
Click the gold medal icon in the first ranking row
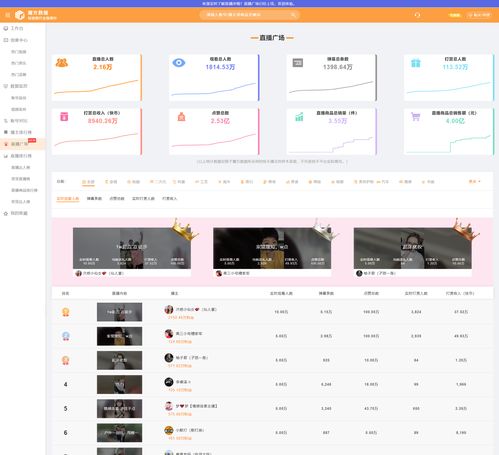[66, 312]
